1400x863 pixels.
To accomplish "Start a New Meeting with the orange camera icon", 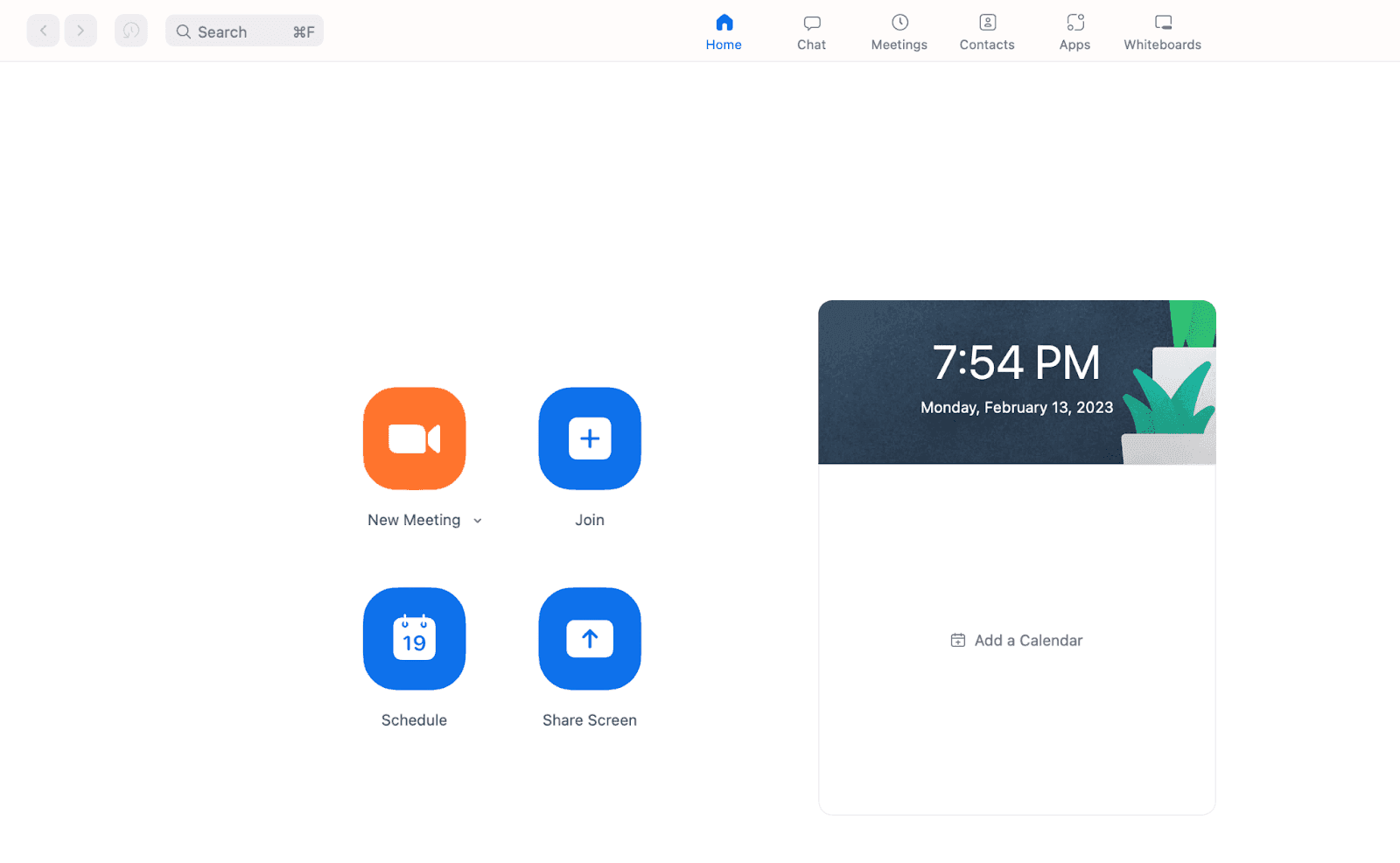I will point(414,439).
